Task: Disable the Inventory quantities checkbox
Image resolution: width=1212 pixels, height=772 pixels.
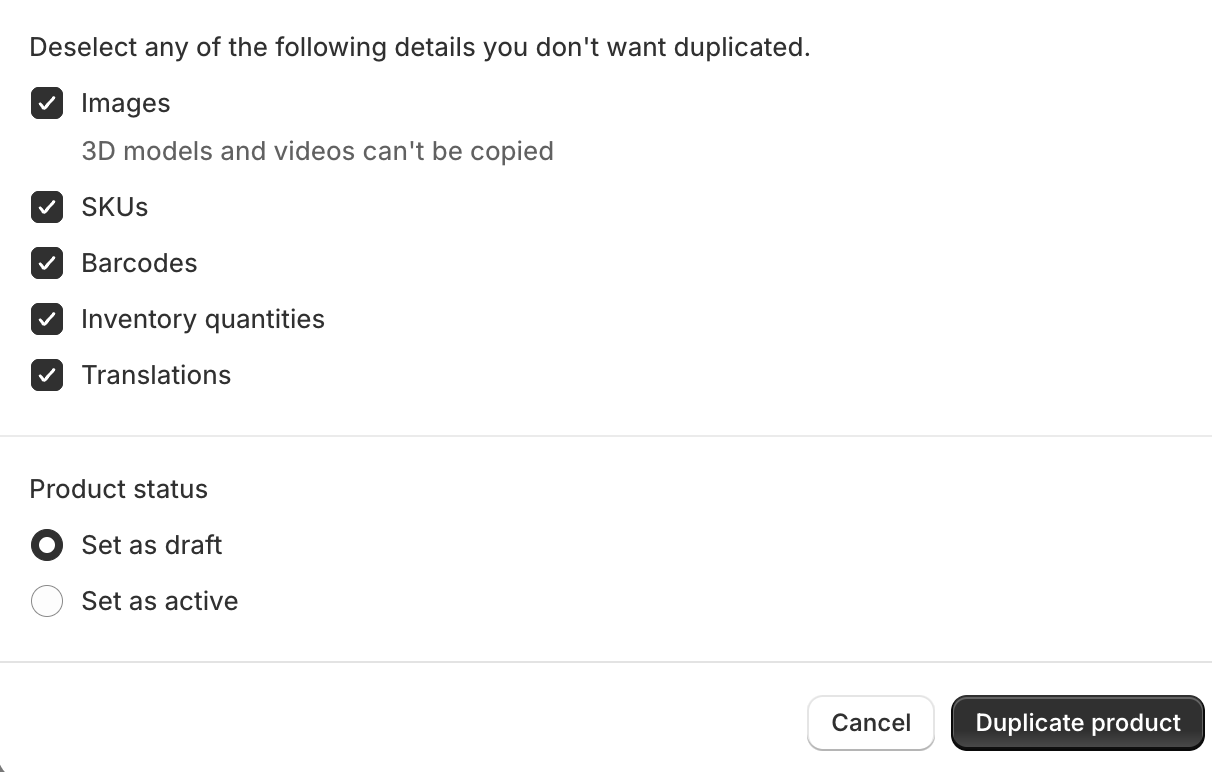Action: 47,319
